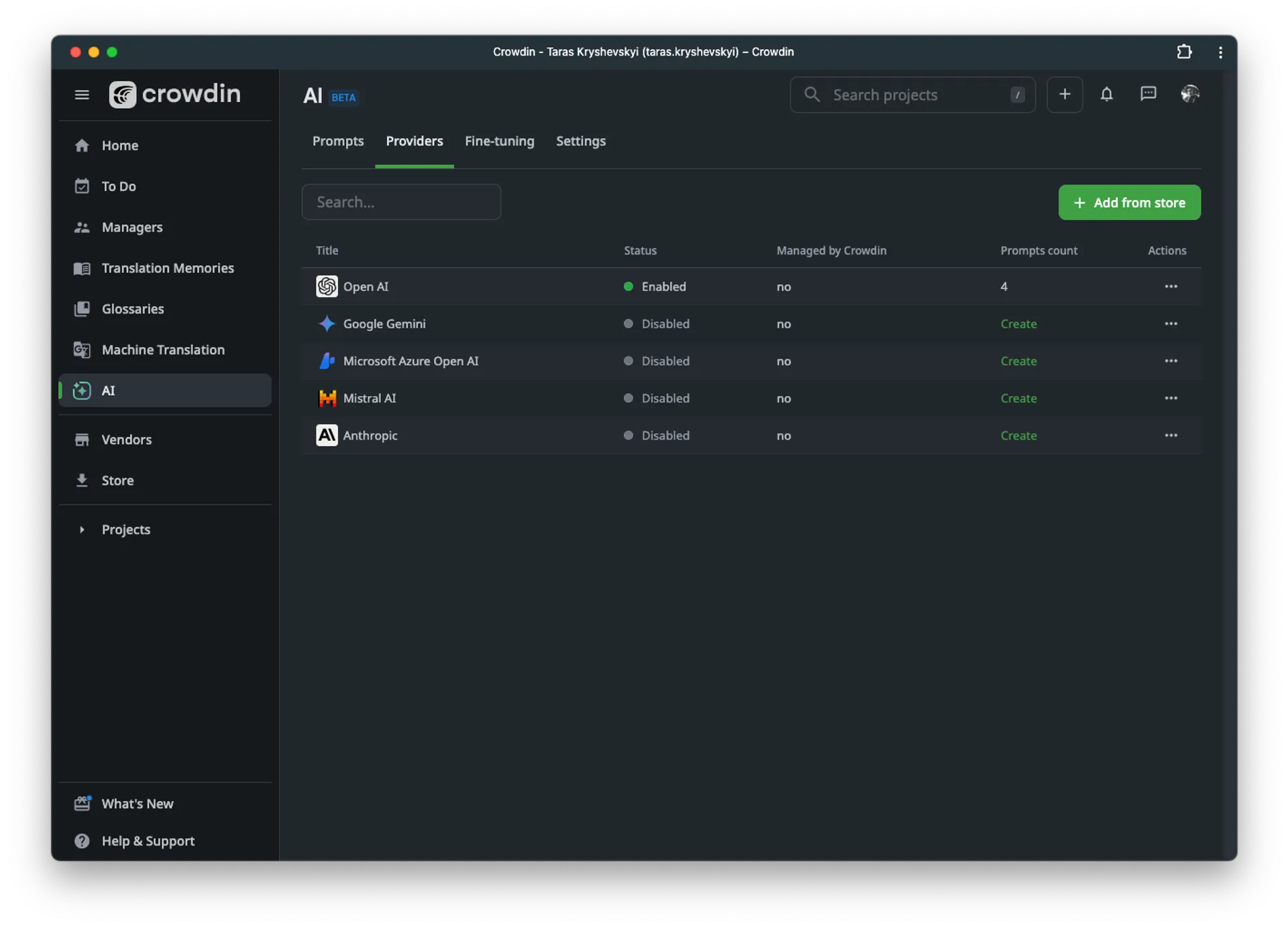The image size is (1288, 928).
Task: Toggle the hamburger sidebar menu
Action: pos(82,95)
